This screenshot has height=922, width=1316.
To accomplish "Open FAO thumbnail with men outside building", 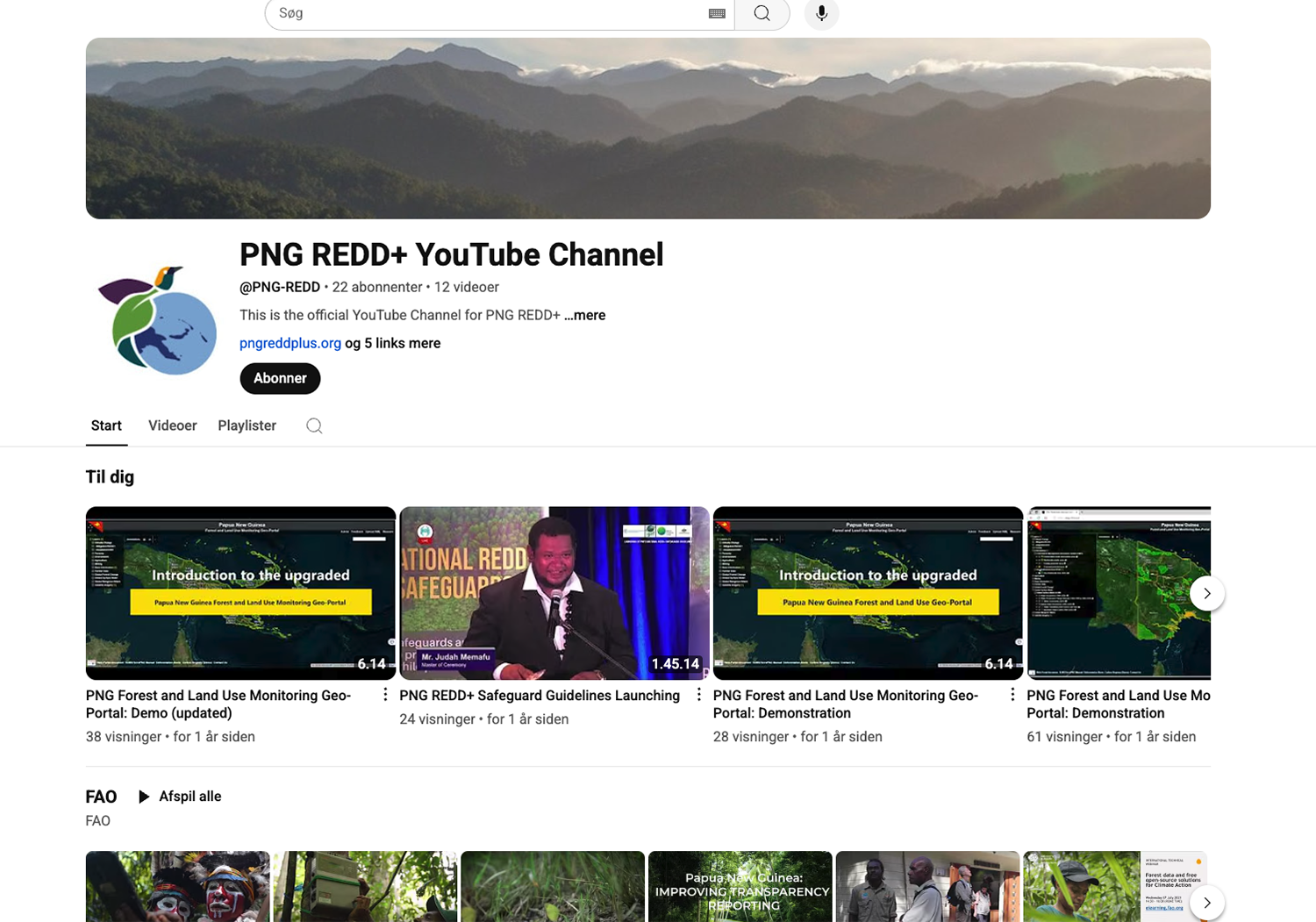I will pos(928,886).
